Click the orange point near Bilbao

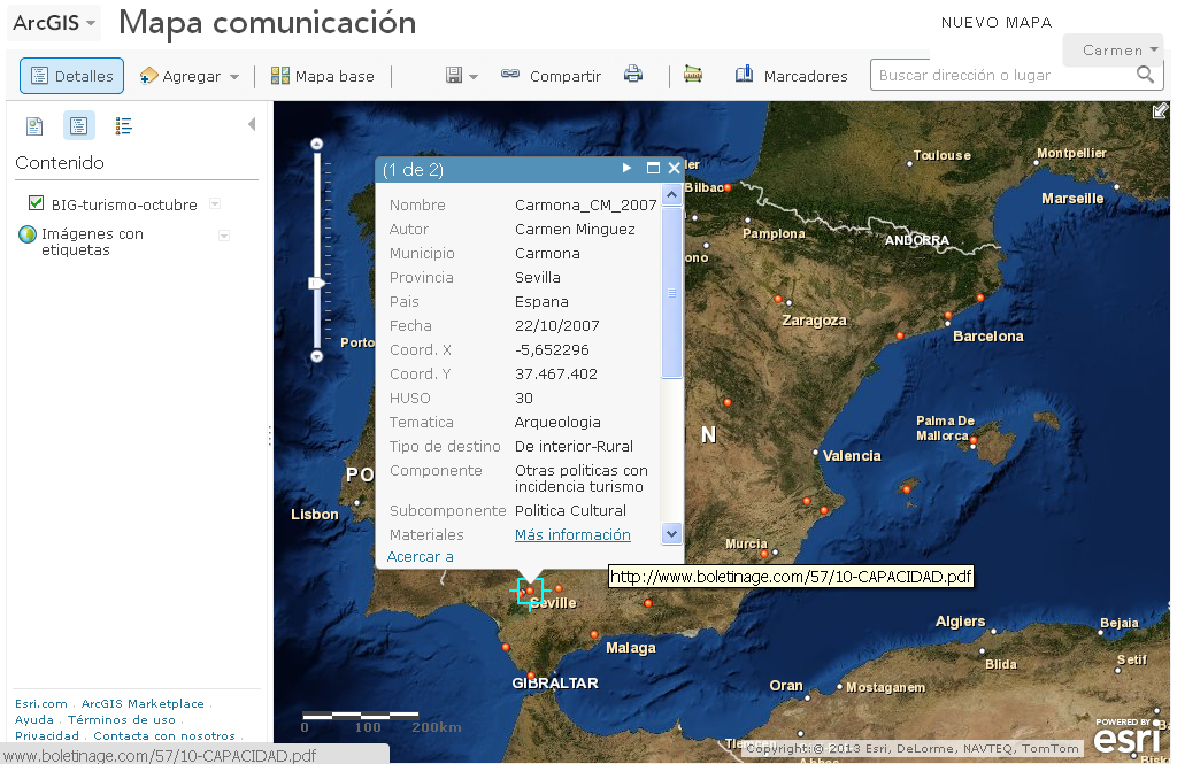[727, 188]
